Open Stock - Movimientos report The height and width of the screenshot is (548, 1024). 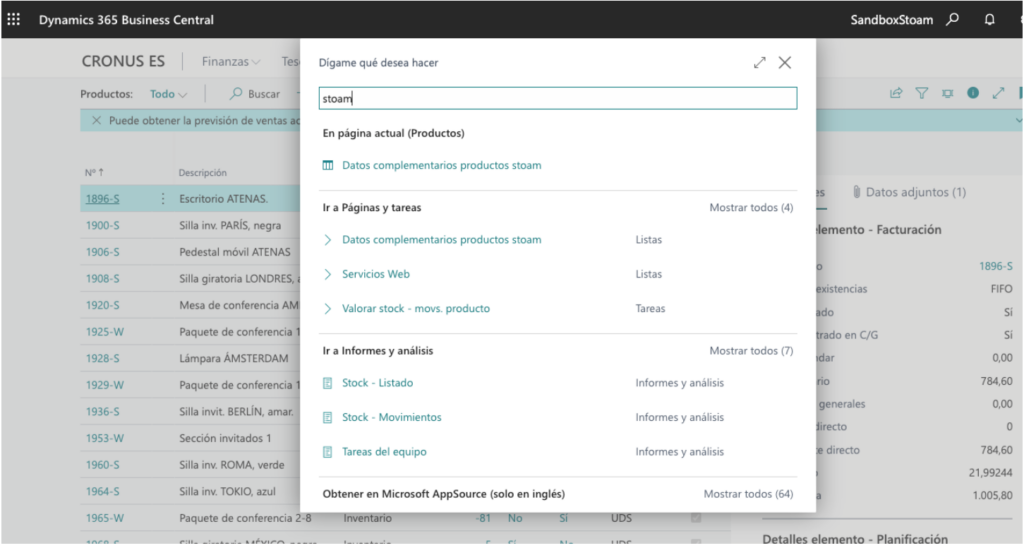coord(392,417)
